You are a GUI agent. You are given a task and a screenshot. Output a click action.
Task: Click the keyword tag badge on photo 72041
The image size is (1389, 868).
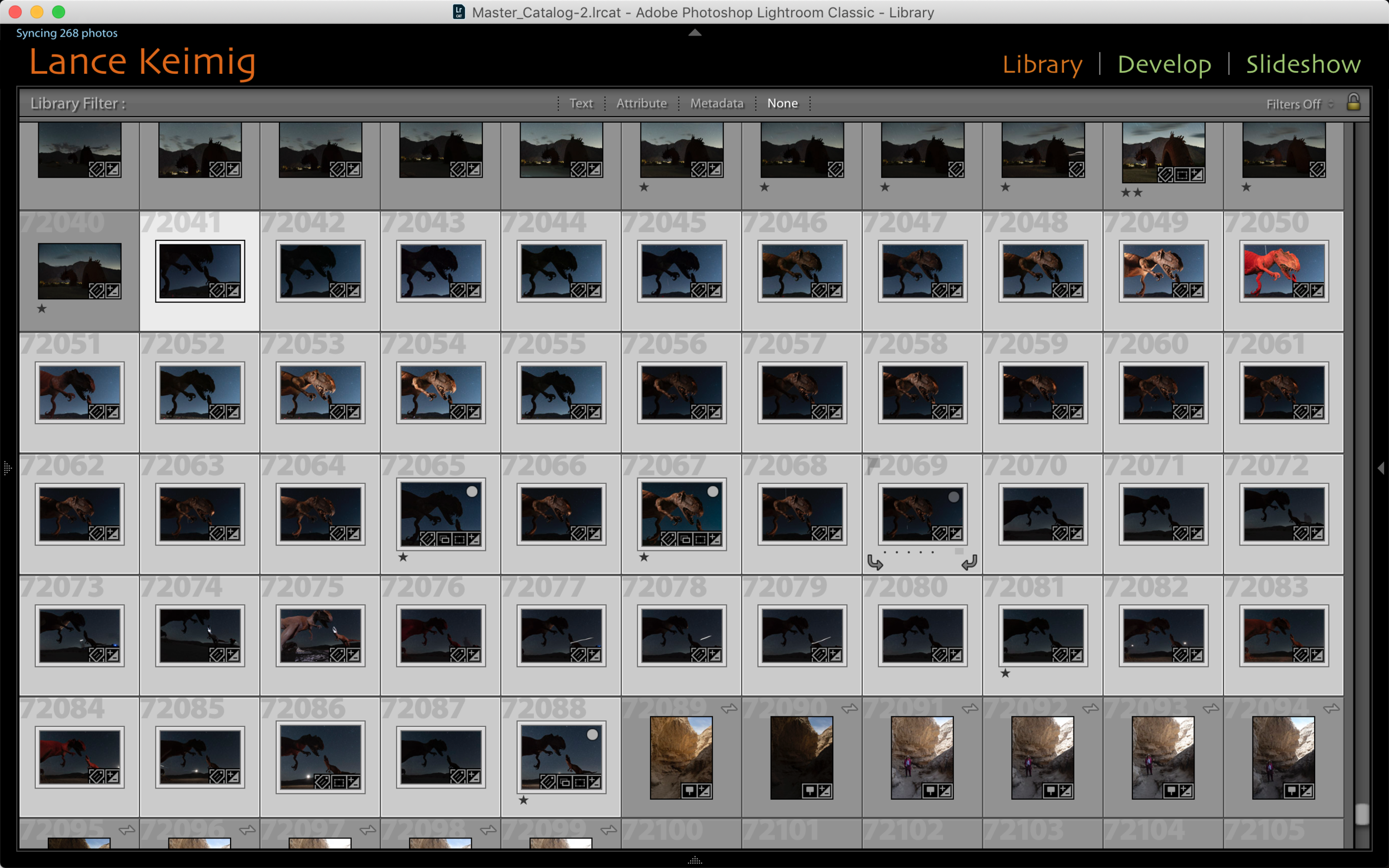point(217,290)
